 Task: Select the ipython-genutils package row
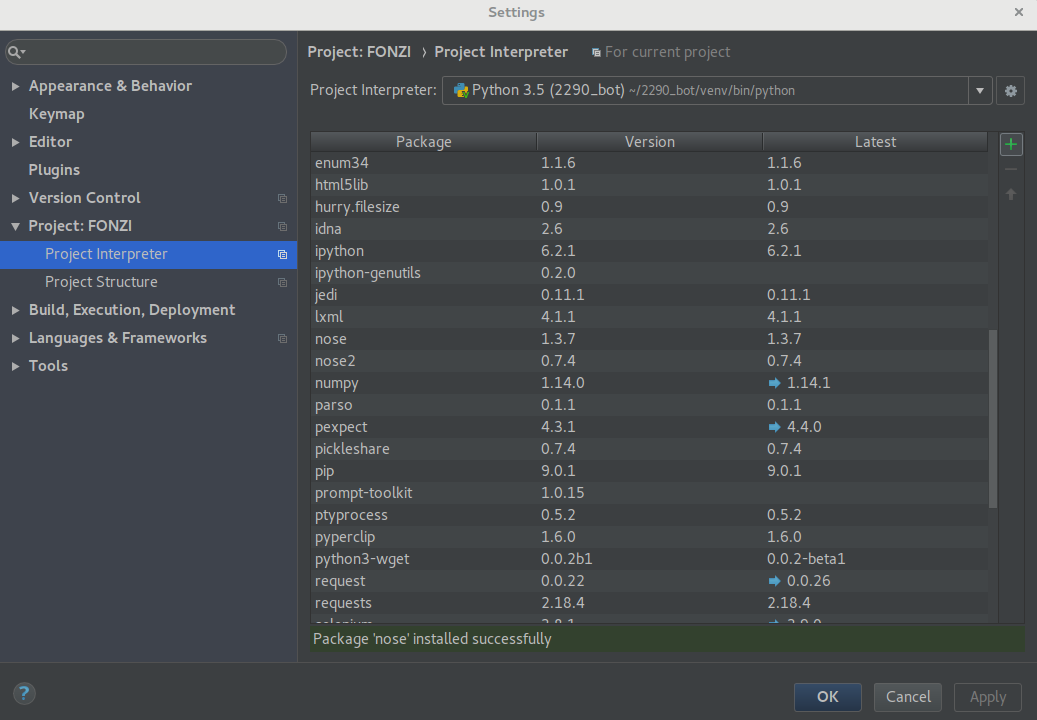[649, 273]
